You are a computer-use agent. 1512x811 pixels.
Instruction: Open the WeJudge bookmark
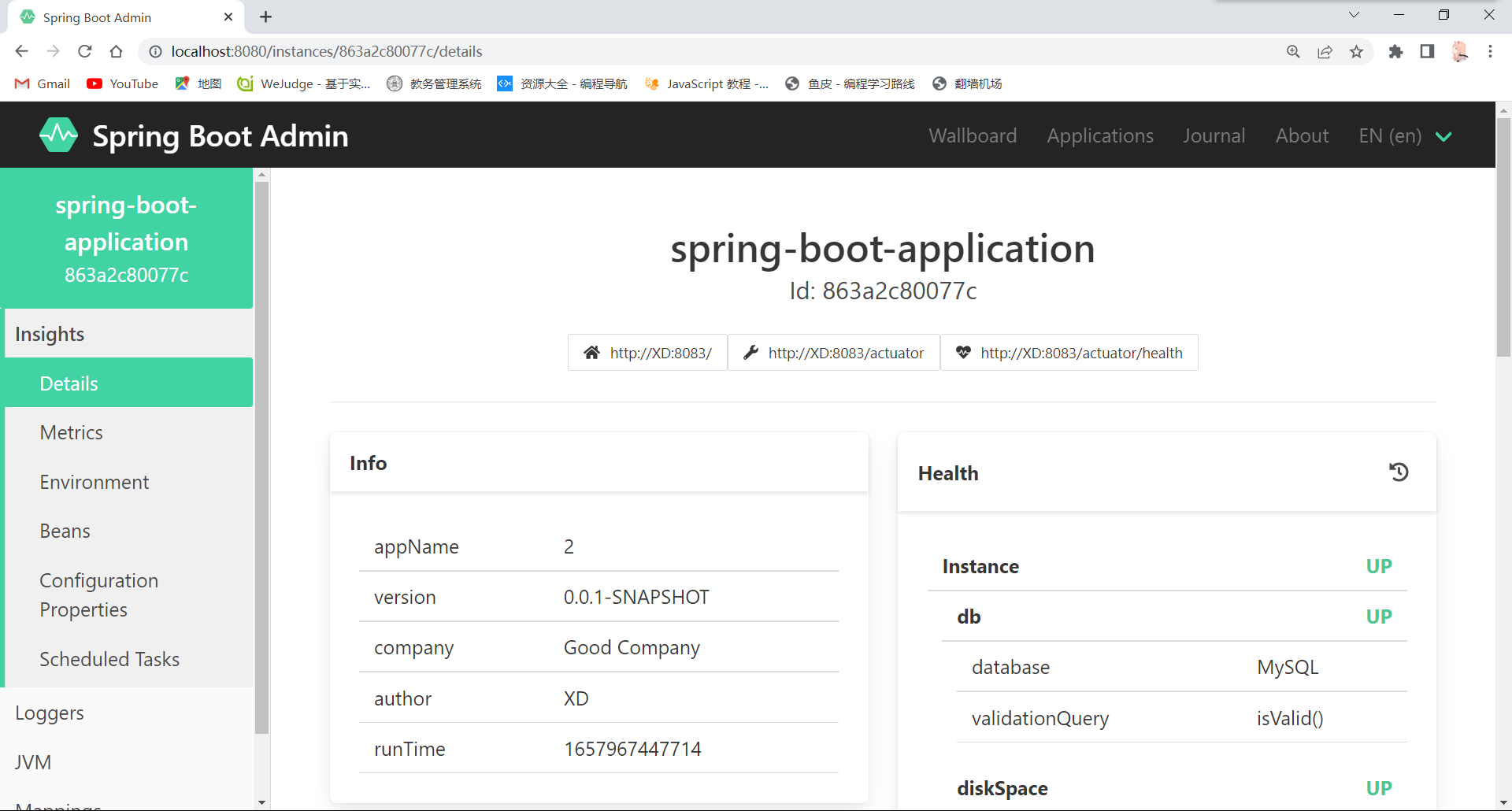click(304, 83)
